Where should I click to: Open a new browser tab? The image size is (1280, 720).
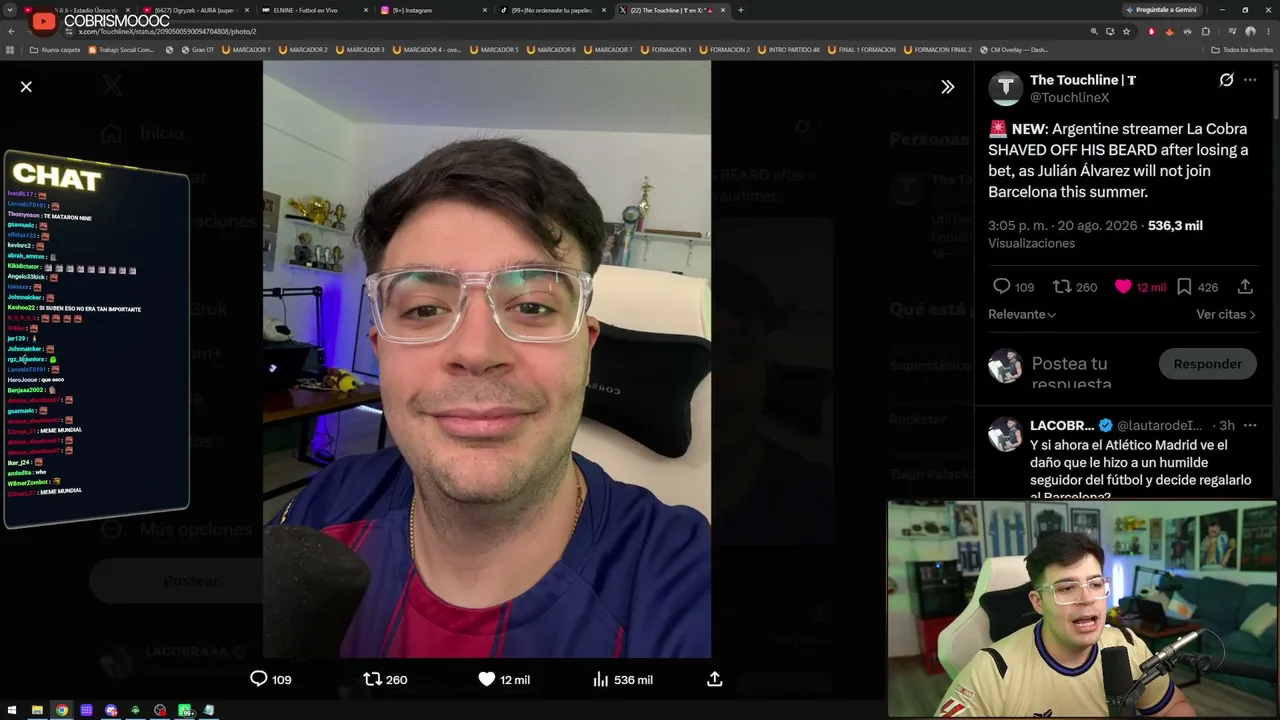tap(740, 10)
